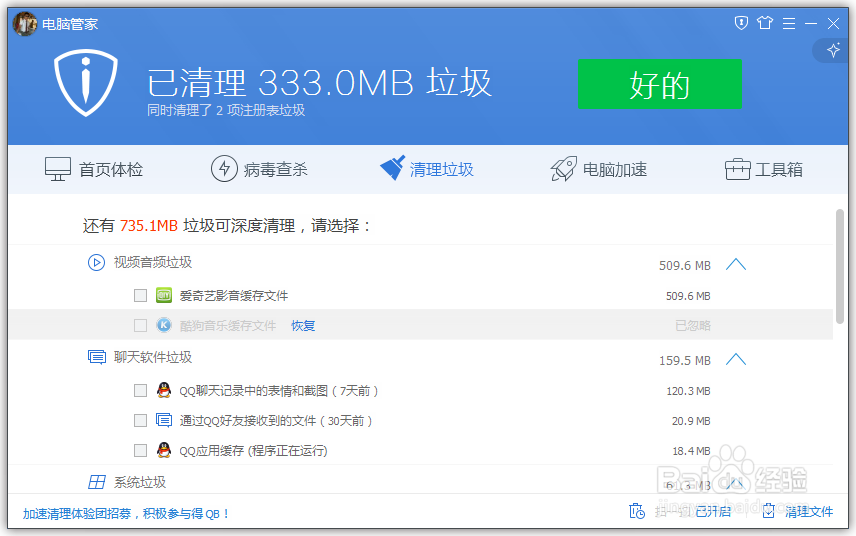Click the 清理文件 link
Screen dimensions: 856x536
(809, 512)
